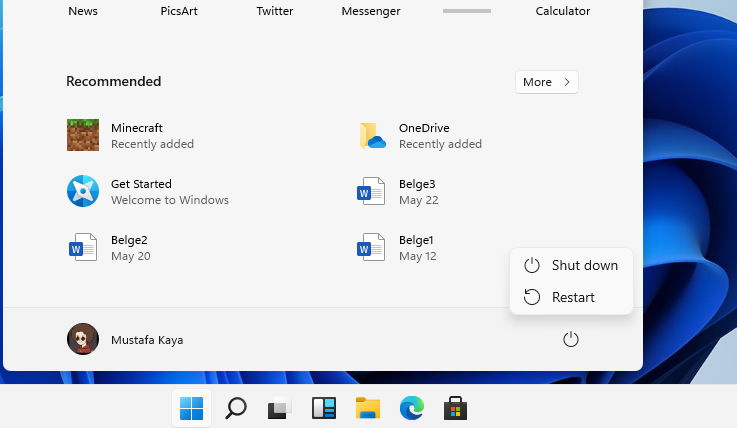Screen dimensions: 737x428
Task: Click the "May 20" date text
Action: [x=131, y=256]
